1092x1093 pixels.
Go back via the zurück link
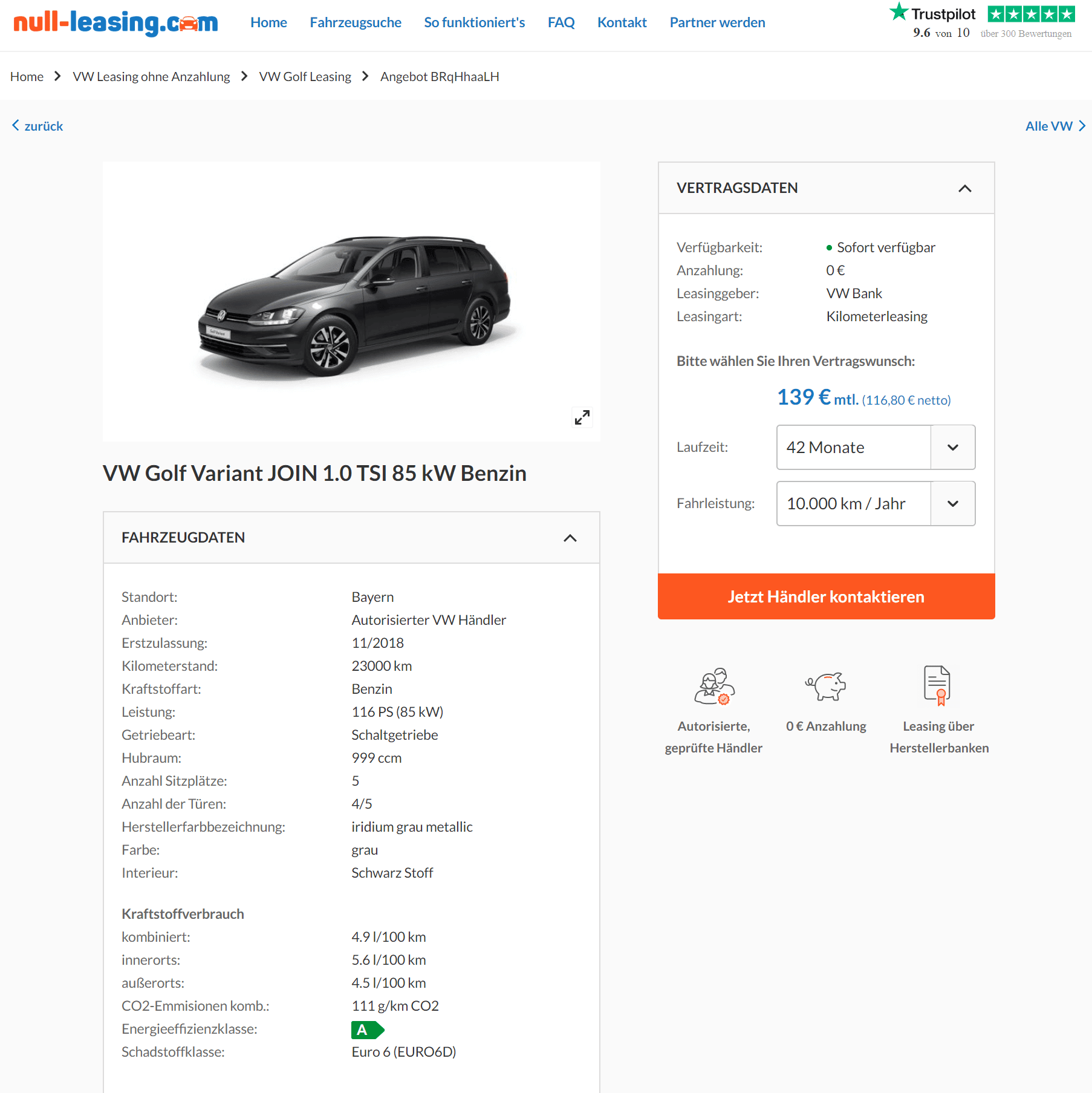click(37, 126)
